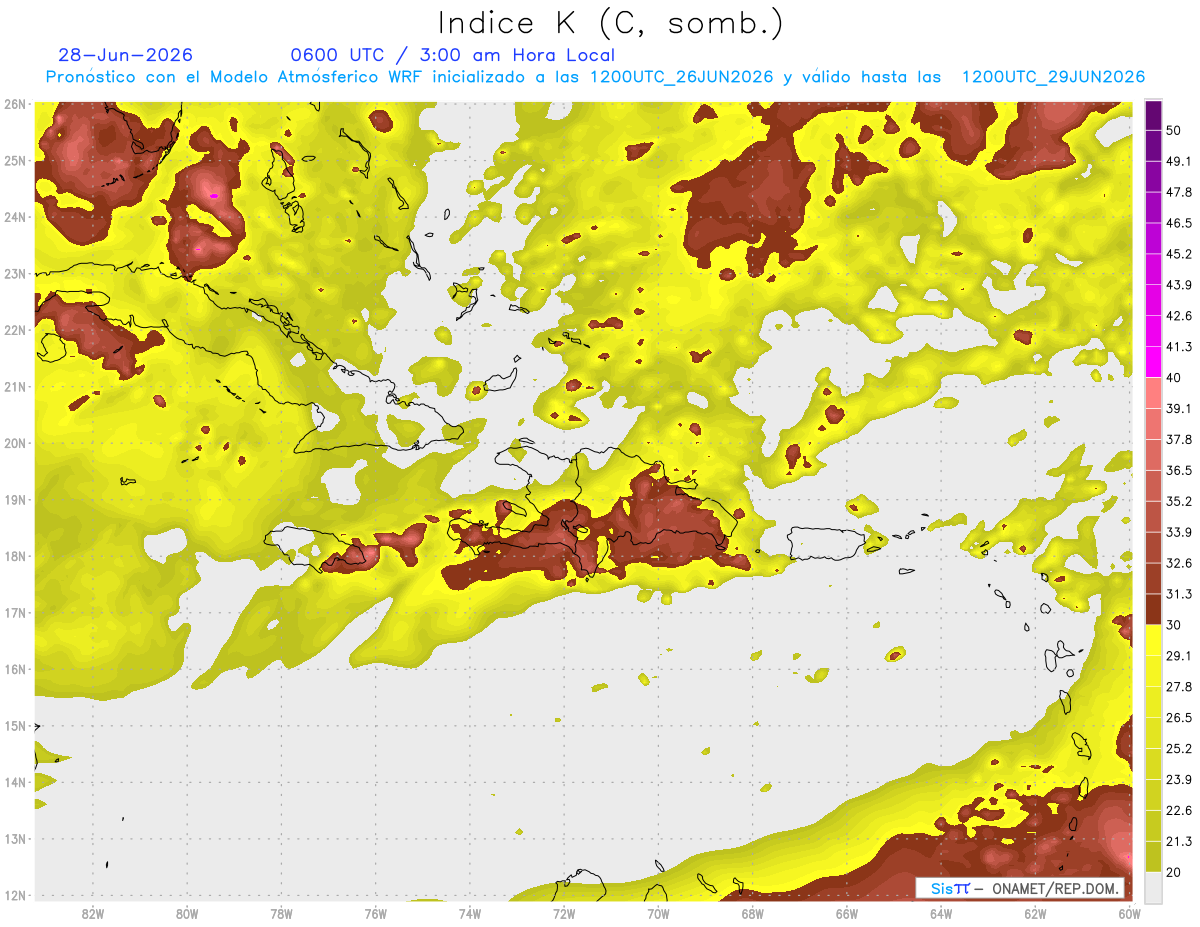This screenshot has width=1200, height=927.
Task: Select the "43.9" legend label
Action: [1178, 284]
